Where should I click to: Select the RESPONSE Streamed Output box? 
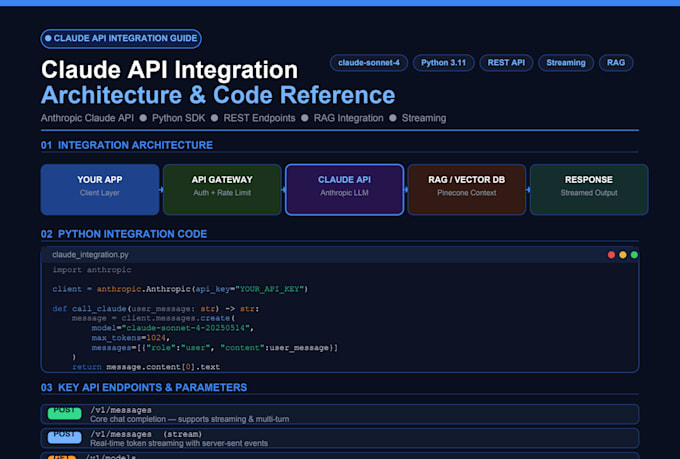589,190
